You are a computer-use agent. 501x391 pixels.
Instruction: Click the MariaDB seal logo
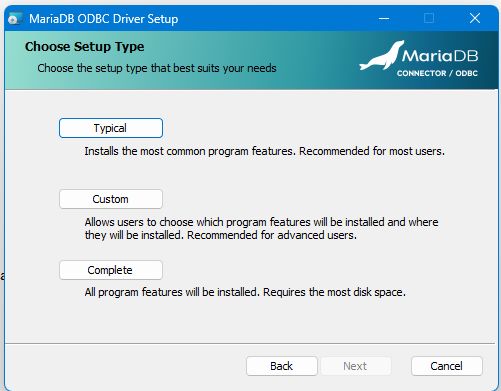click(382, 56)
